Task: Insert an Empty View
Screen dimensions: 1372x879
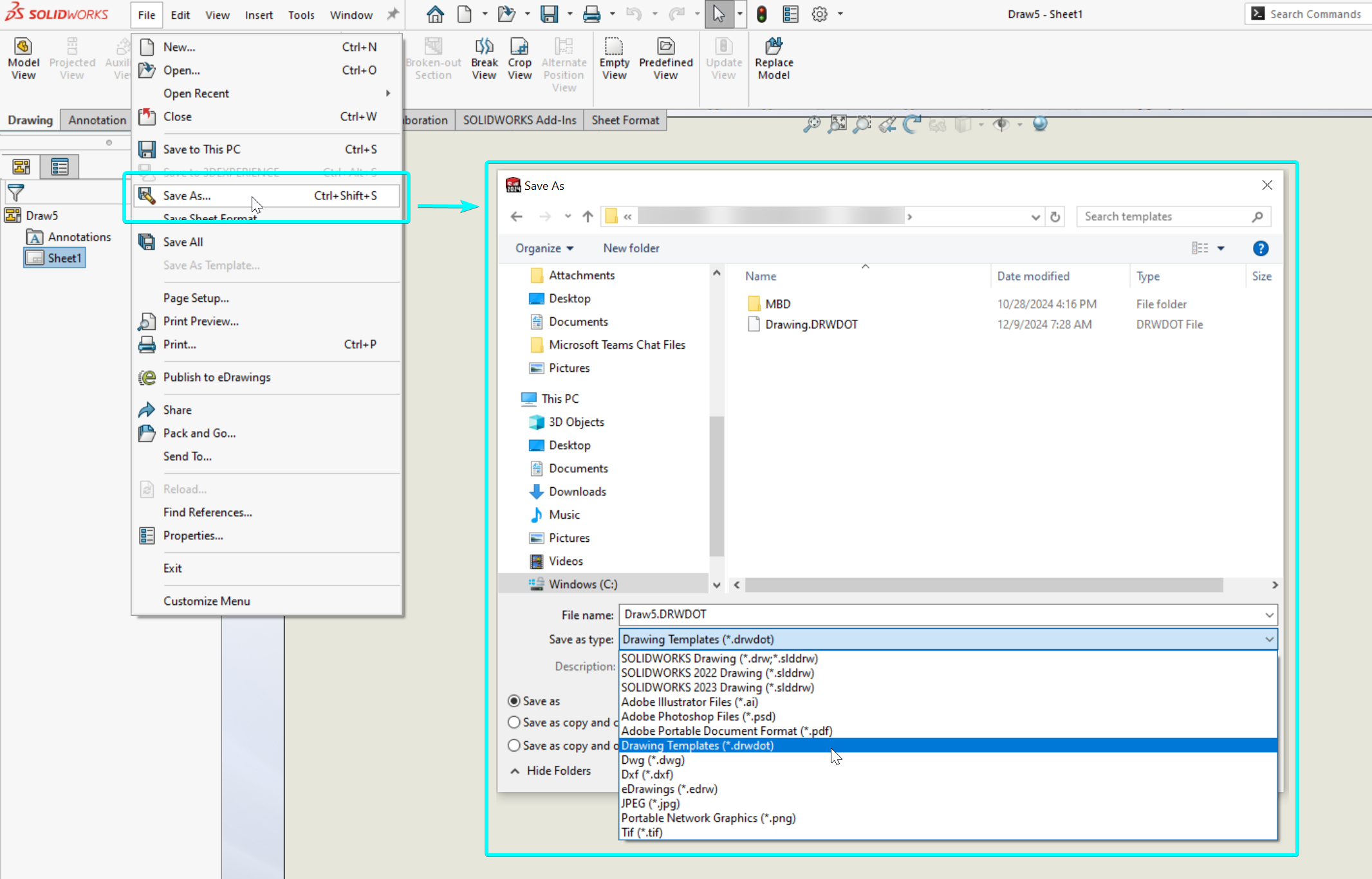Action: tap(614, 59)
